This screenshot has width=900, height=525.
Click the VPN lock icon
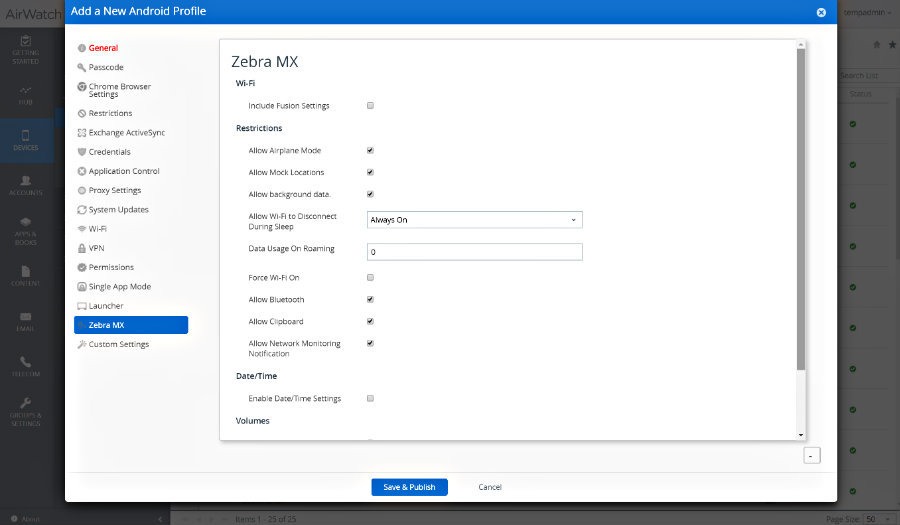point(81,248)
